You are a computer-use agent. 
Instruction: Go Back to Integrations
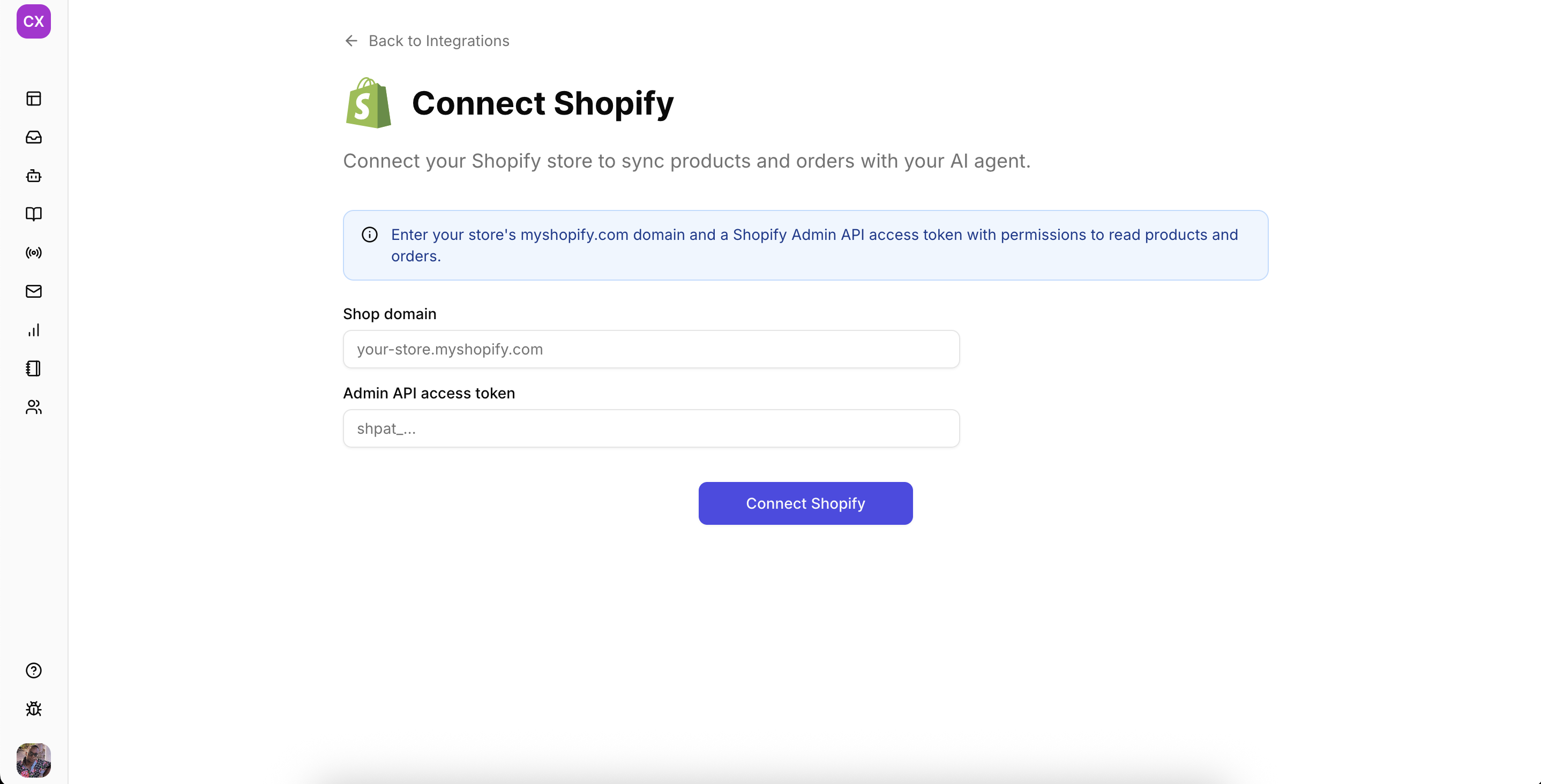(439, 41)
